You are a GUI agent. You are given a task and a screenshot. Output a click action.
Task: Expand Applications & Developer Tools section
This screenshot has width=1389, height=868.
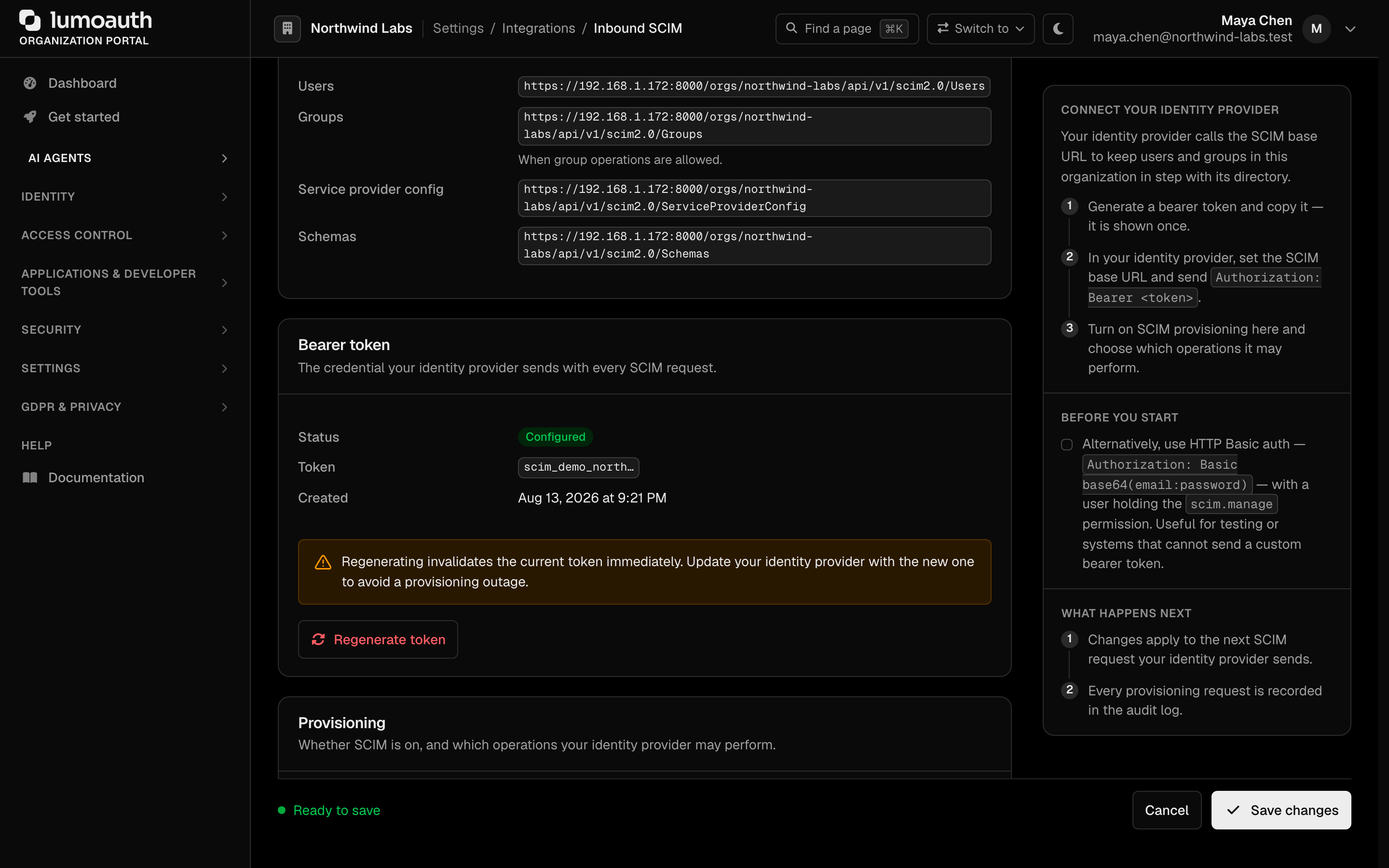click(125, 283)
